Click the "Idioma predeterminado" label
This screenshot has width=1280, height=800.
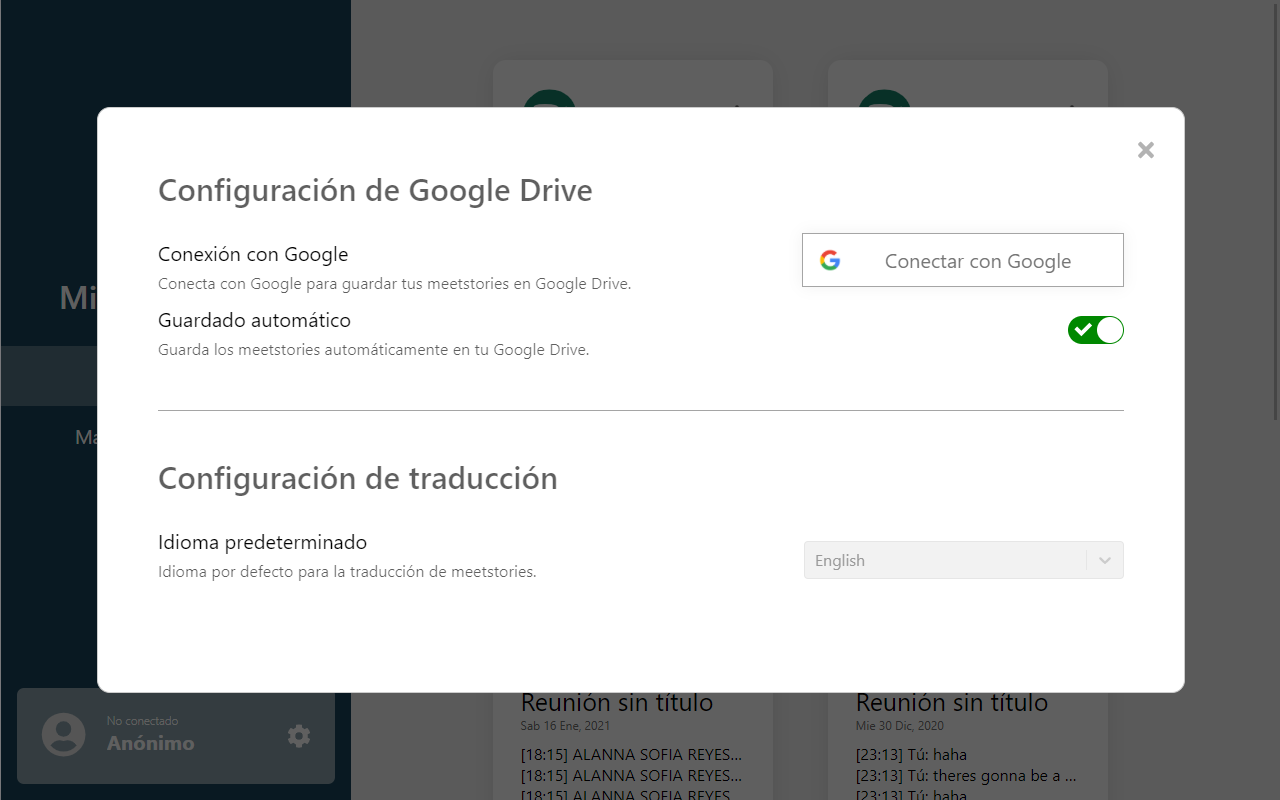[x=262, y=542]
